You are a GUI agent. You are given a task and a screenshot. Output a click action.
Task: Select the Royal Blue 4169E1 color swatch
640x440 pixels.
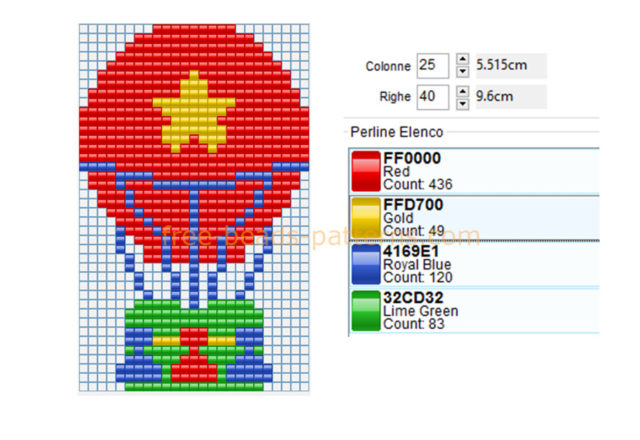[366, 264]
